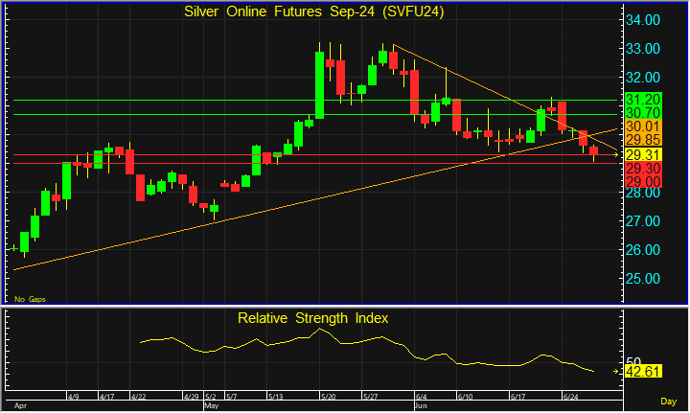The image size is (690, 413).
Task: Select the red 29.30 support price tag
Action: point(639,170)
